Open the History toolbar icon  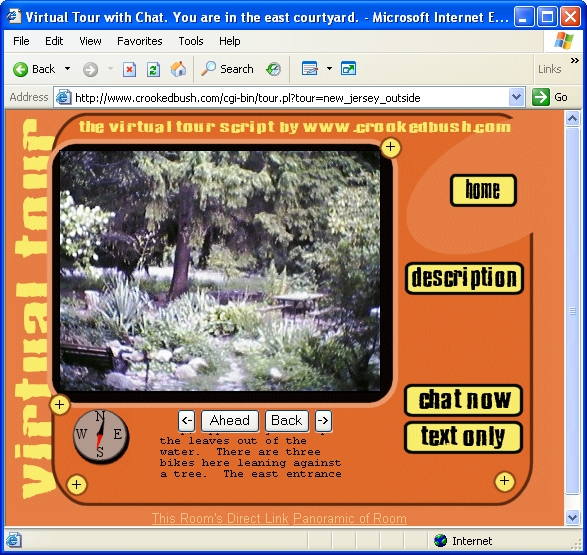274,69
